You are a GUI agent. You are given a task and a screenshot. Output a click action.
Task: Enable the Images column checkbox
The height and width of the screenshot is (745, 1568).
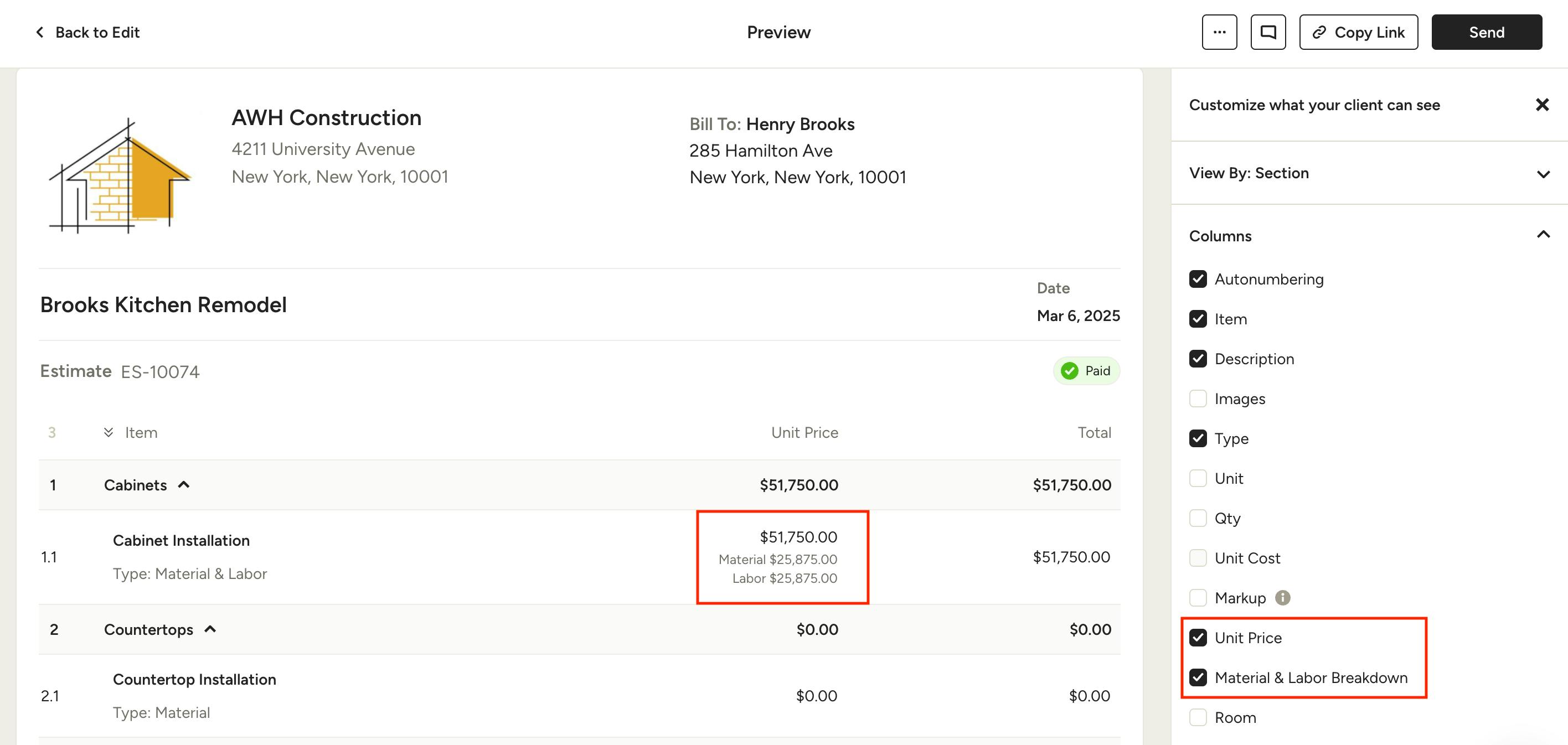point(1198,399)
